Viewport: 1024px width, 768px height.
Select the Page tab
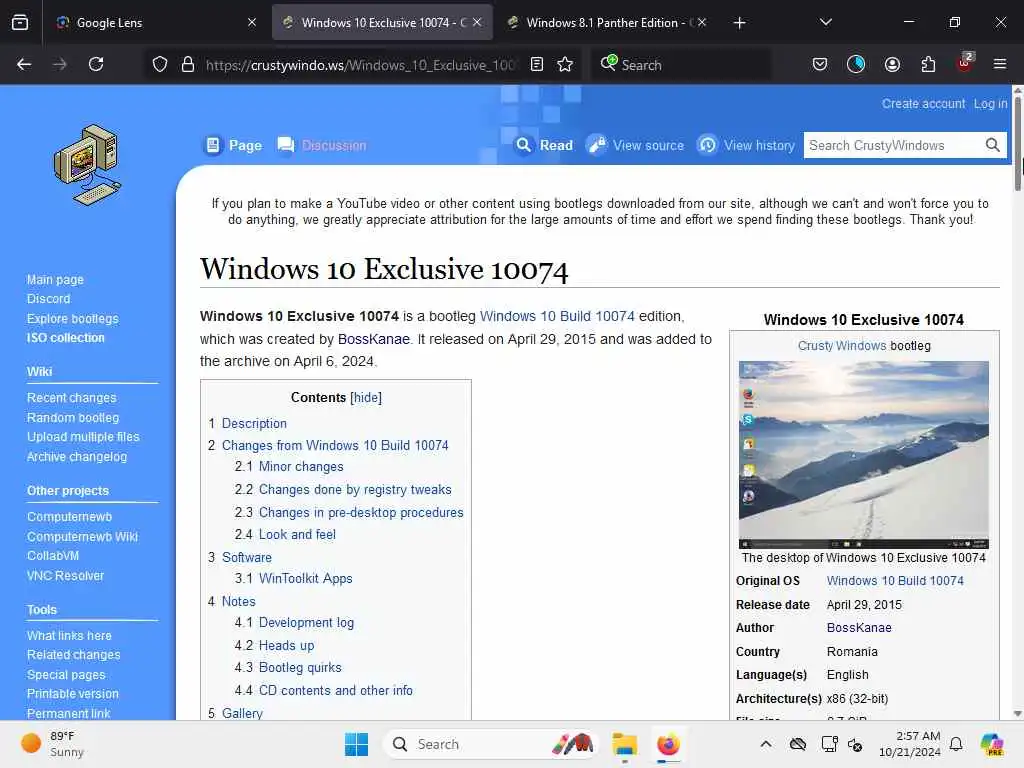pyautogui.click(x=234, y=145)
